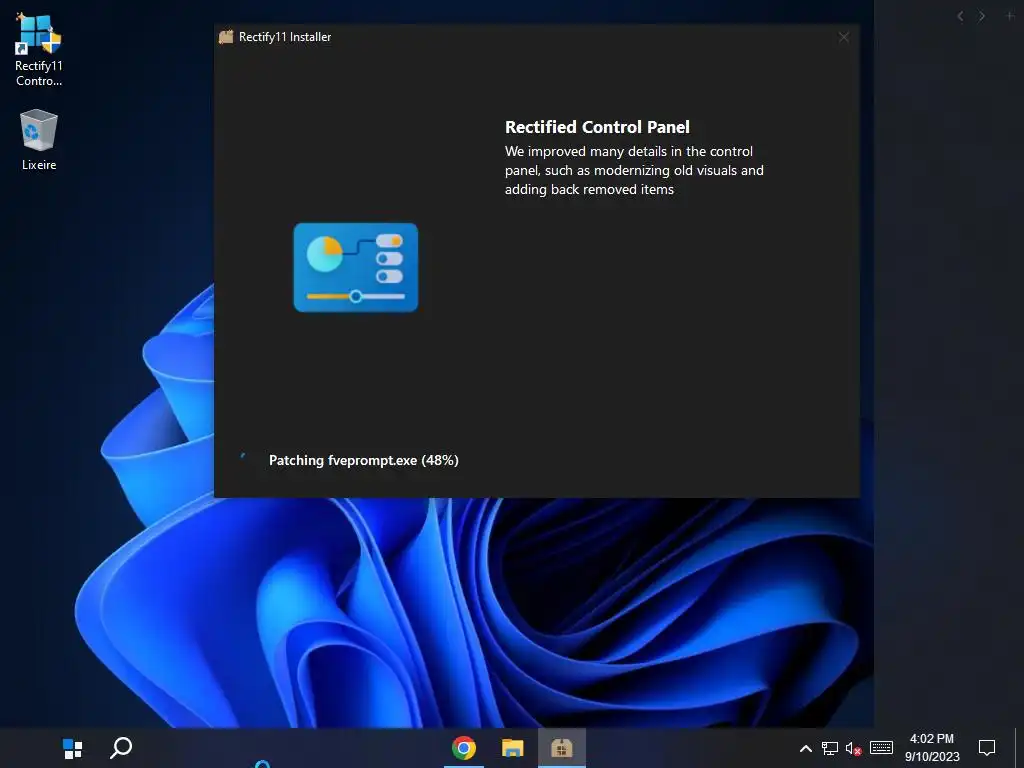Open the clock showing 4:02 PM
Screen dimensions: 1024x768
[932, 748]
